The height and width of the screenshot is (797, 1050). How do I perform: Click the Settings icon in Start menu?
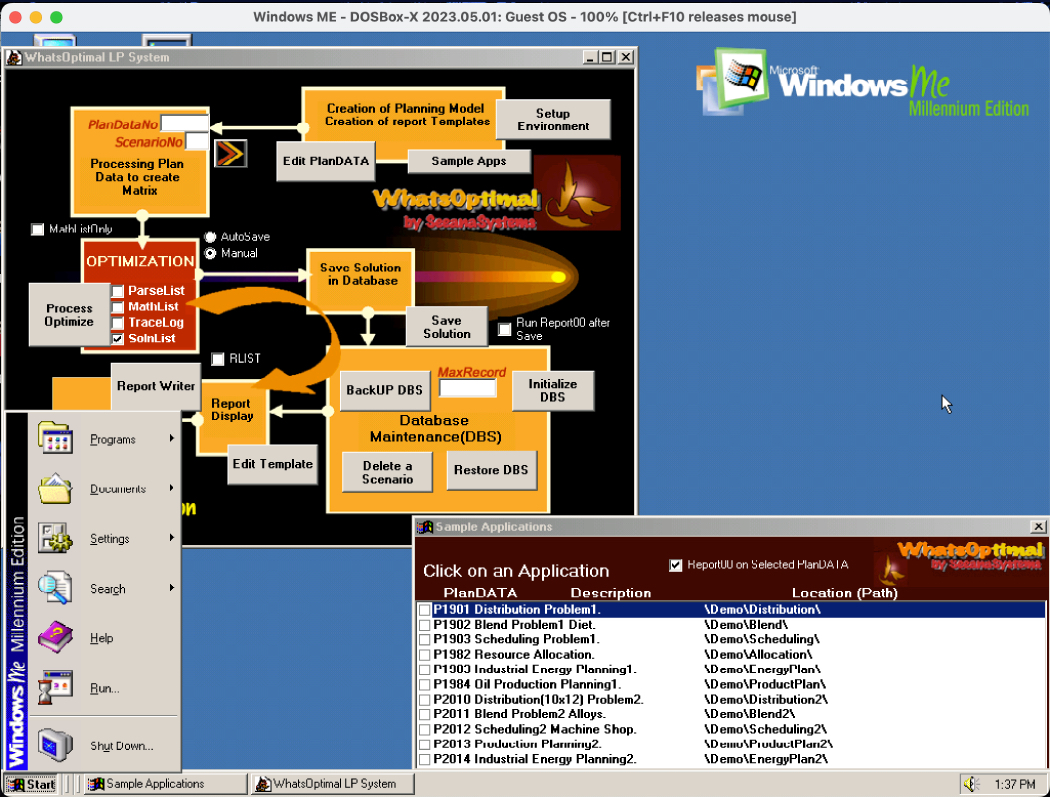click(x=55, y=538)
